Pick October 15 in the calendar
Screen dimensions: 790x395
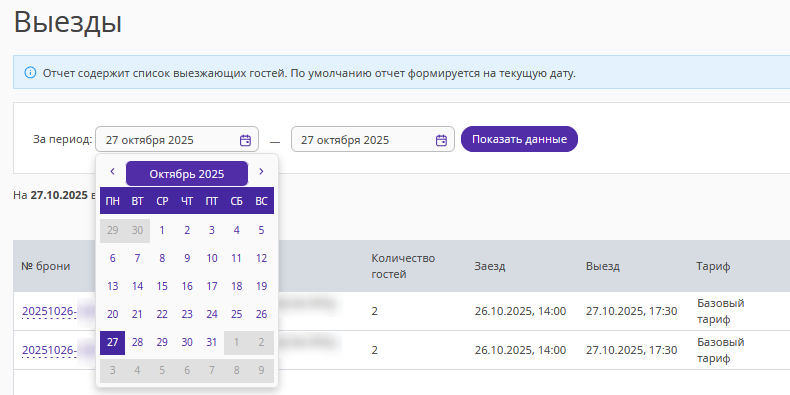click(162, 286)
